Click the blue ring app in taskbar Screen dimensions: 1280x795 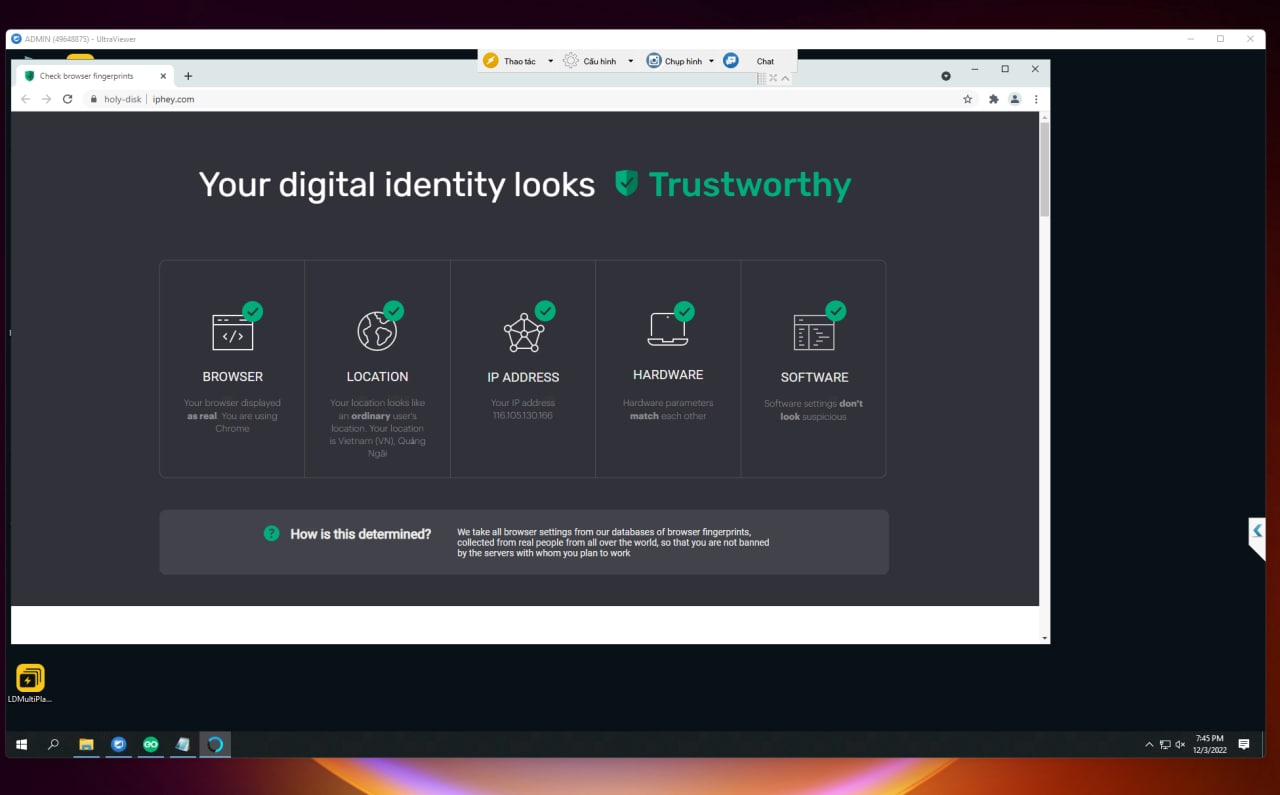click(215, 744)
